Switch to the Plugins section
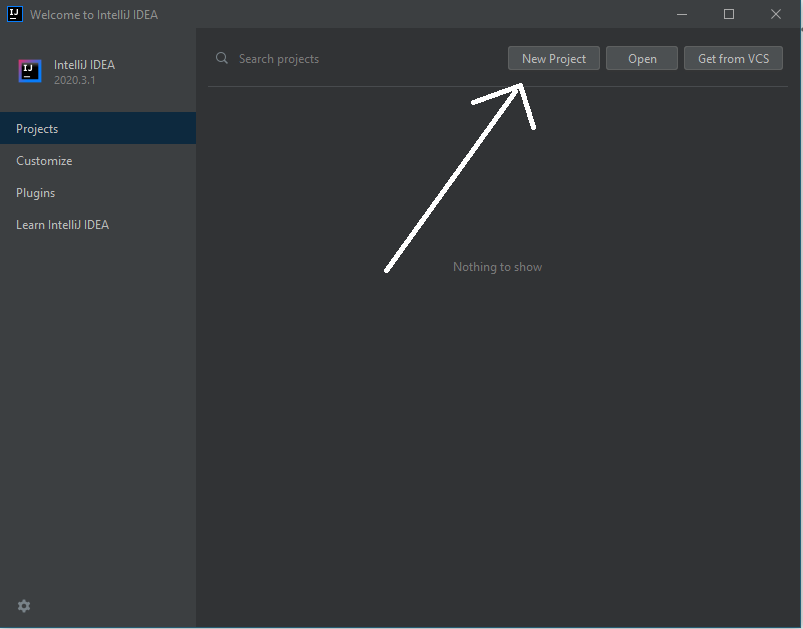803x629 pixels. pyautogui.click(x=35, y=192)
